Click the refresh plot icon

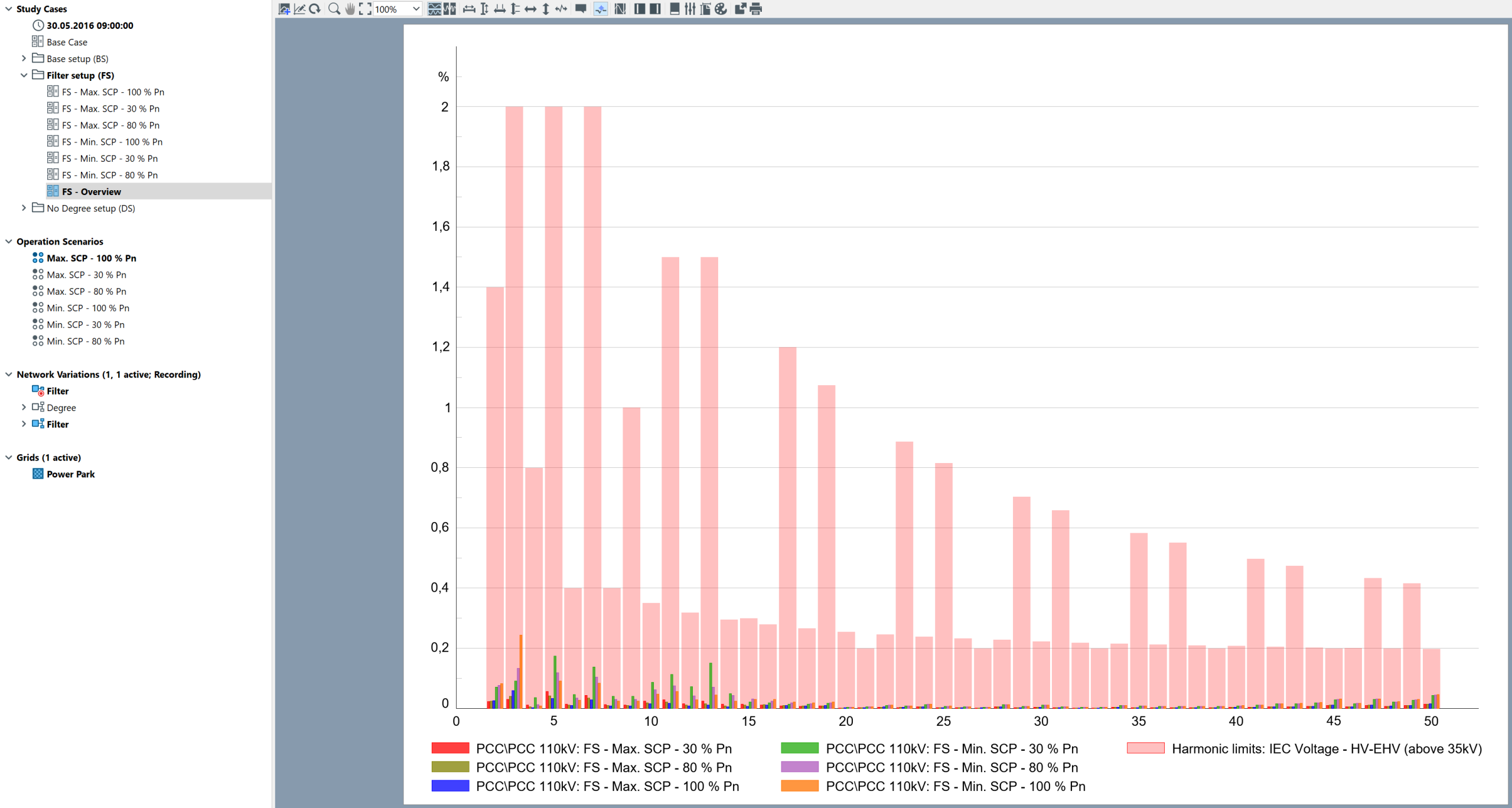coord(315,9)
